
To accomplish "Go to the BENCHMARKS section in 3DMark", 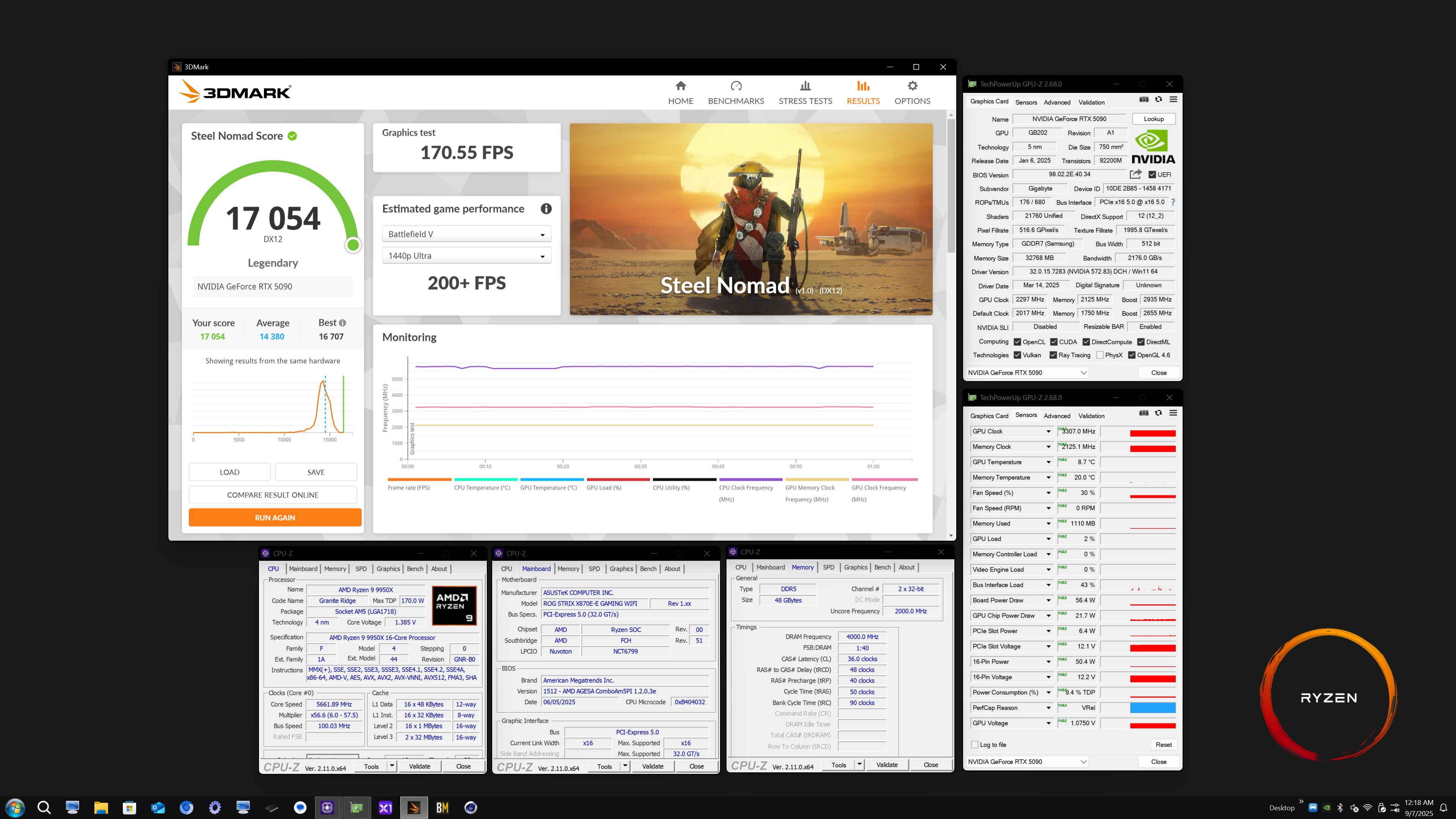I will pyautogui.click(x=736, y=93).
